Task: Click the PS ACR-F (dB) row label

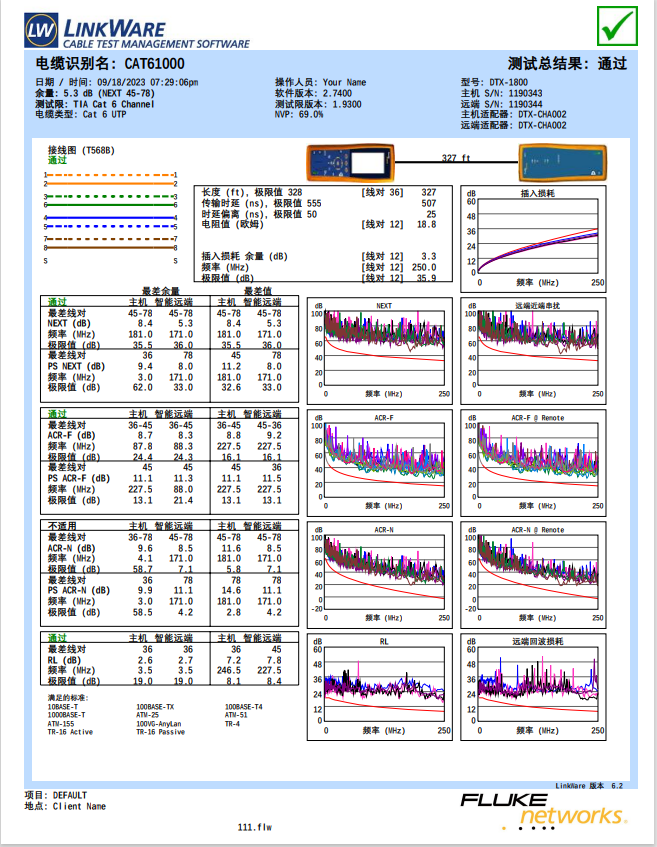Action: [x=79, y=479]
